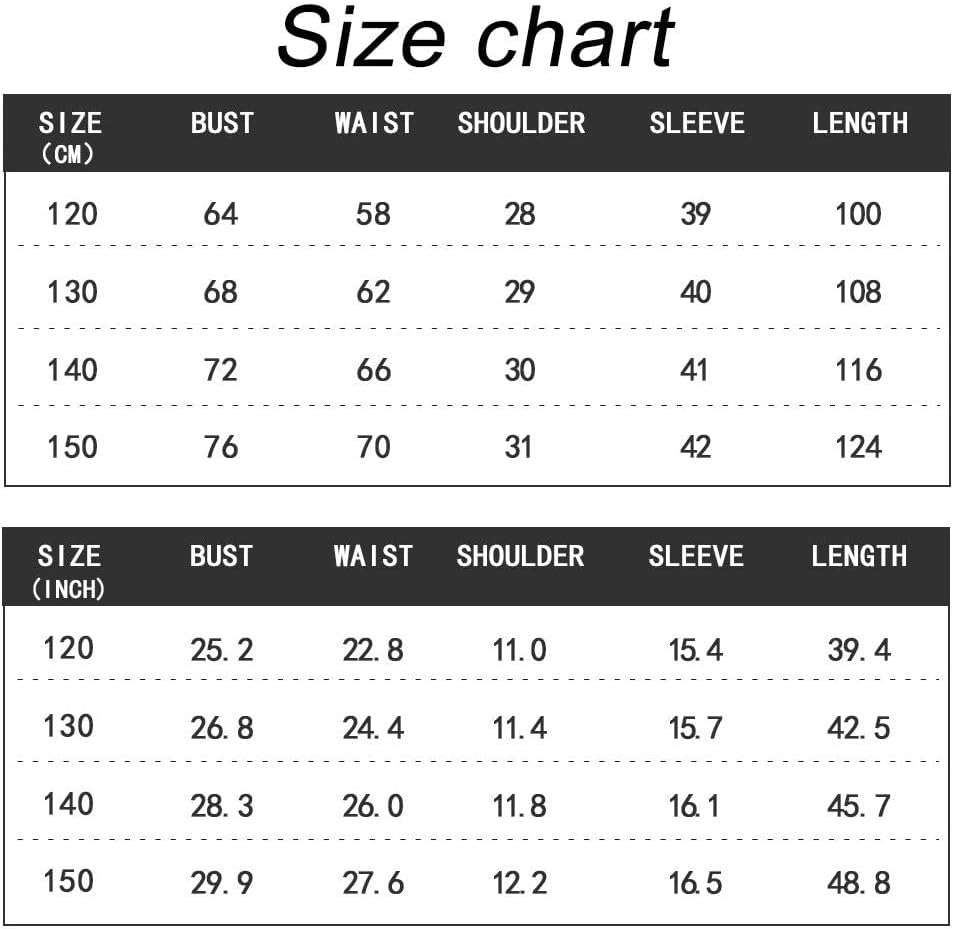Click shoulder value 12.2

[519, 883]
